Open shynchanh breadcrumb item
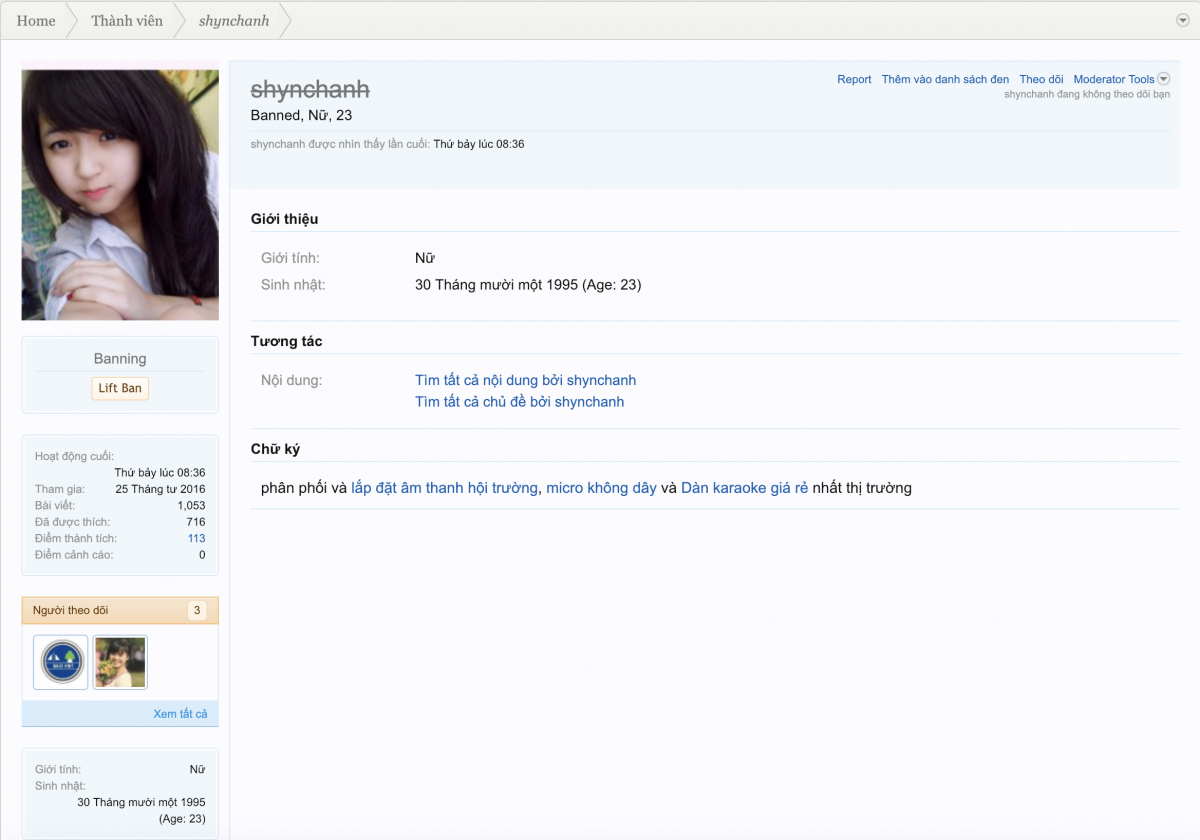Screen dimensions: 1200x840 (x=234, y=21)
